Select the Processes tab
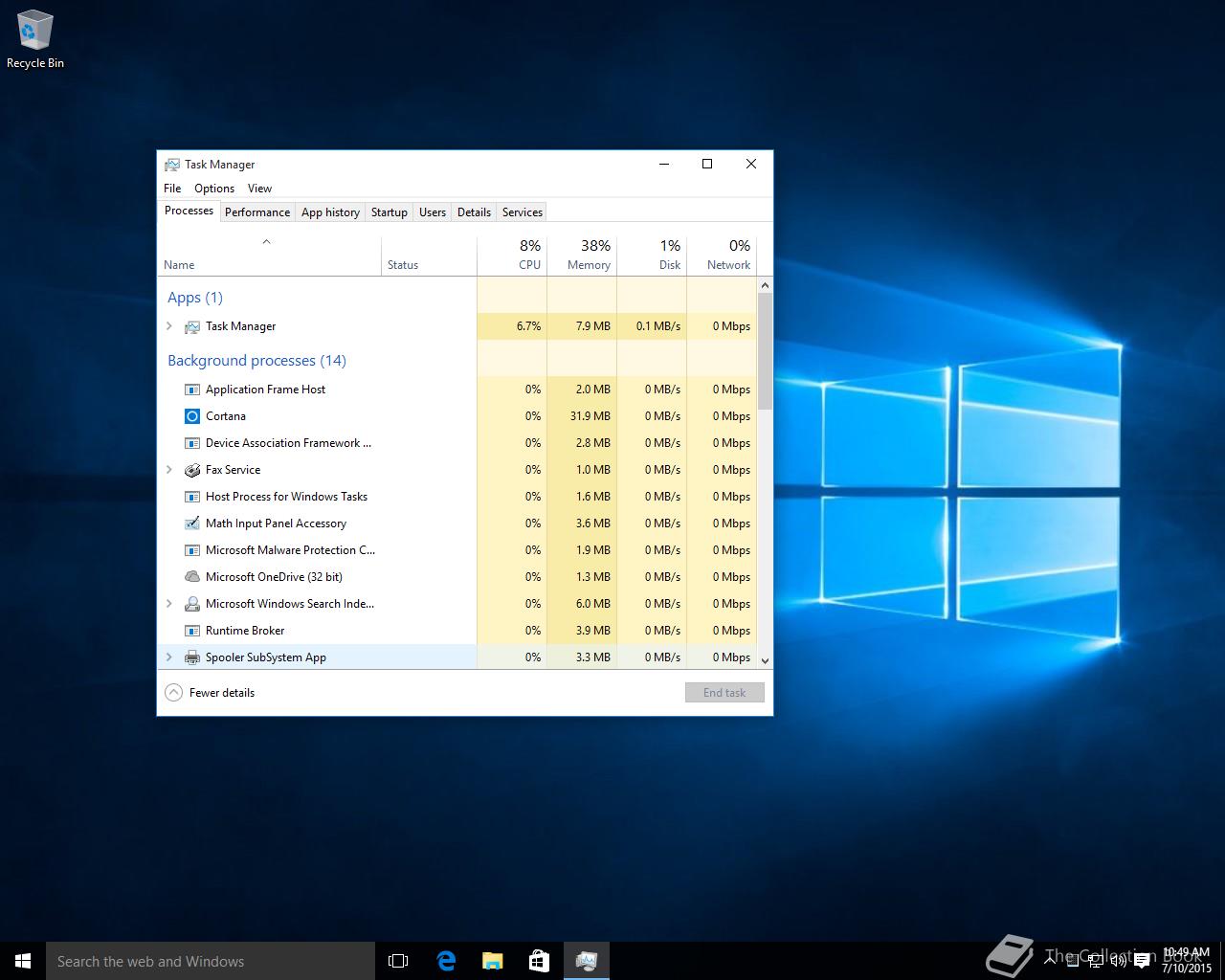 pos(189,211)
